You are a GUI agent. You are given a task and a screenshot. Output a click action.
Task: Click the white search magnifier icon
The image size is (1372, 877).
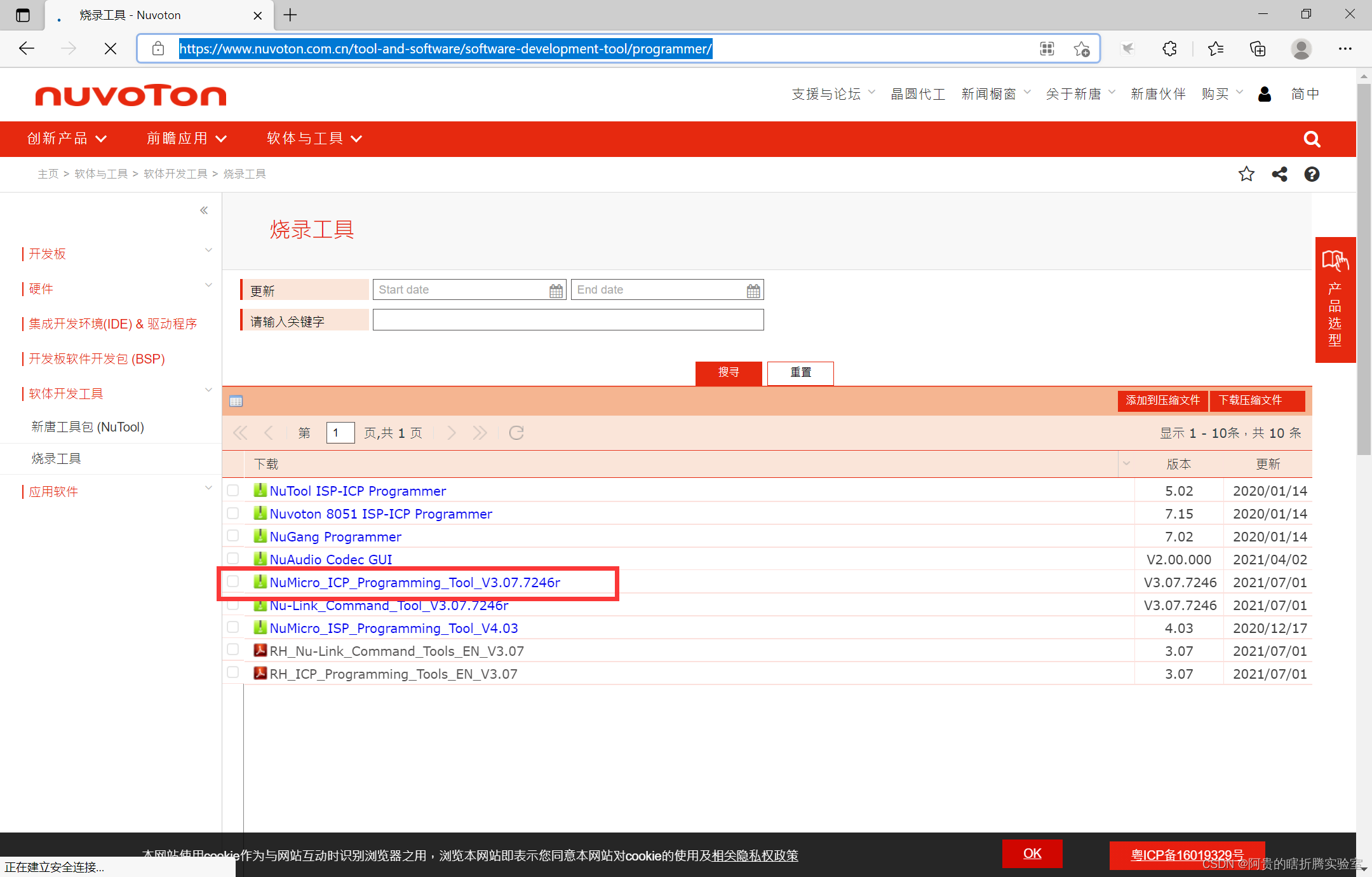click(x=1311, y=139)
